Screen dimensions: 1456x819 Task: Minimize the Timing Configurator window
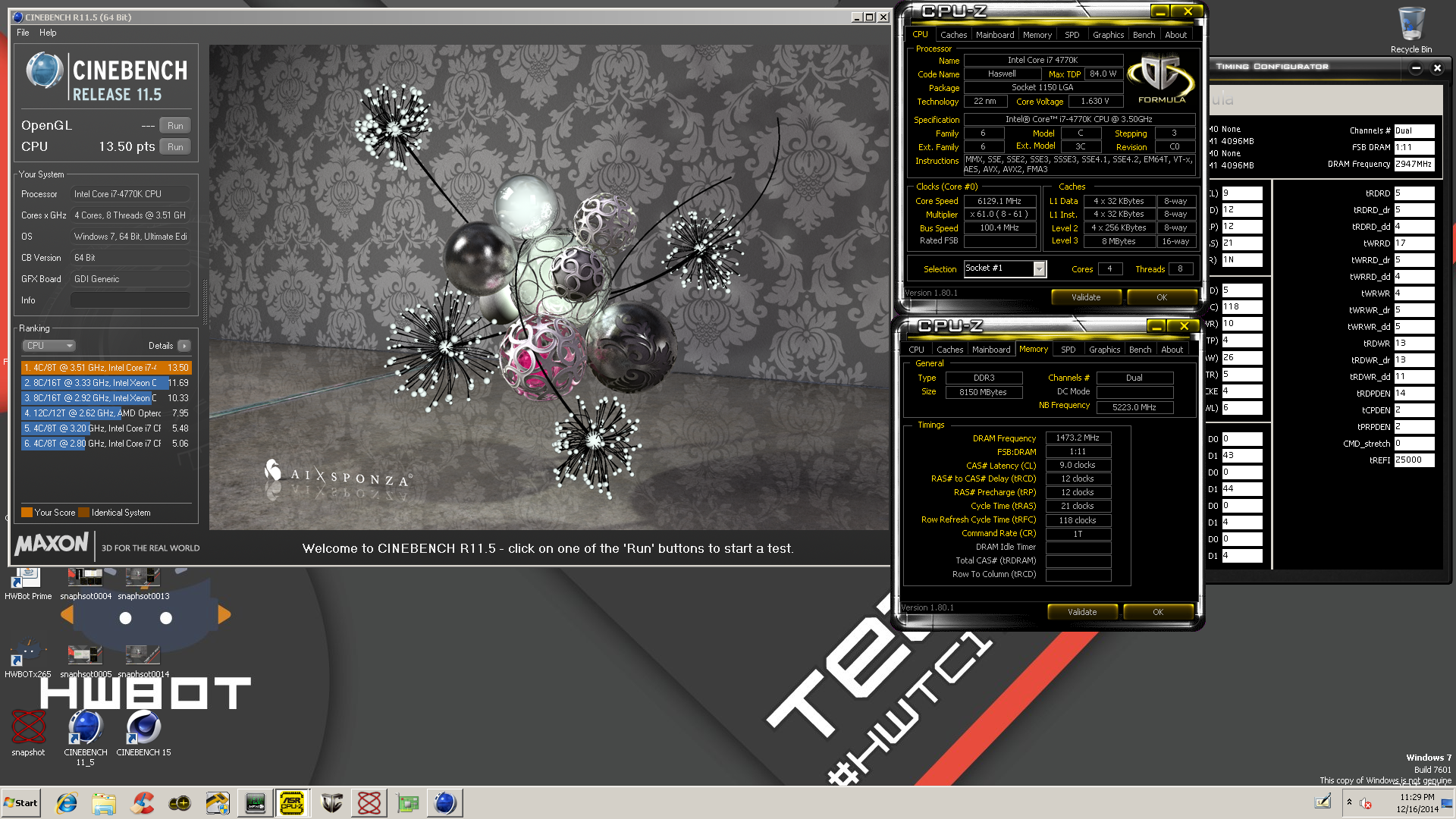1416,68
